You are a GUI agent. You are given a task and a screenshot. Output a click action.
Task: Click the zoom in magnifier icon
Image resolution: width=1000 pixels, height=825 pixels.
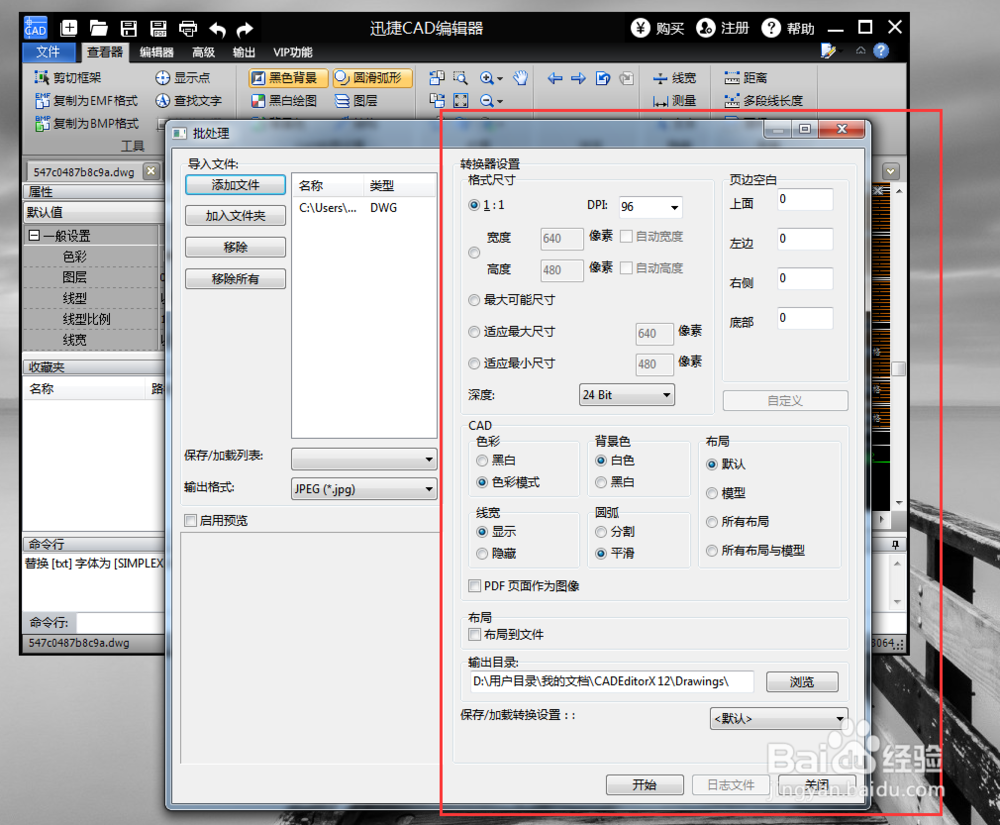[x=487, y=78]
